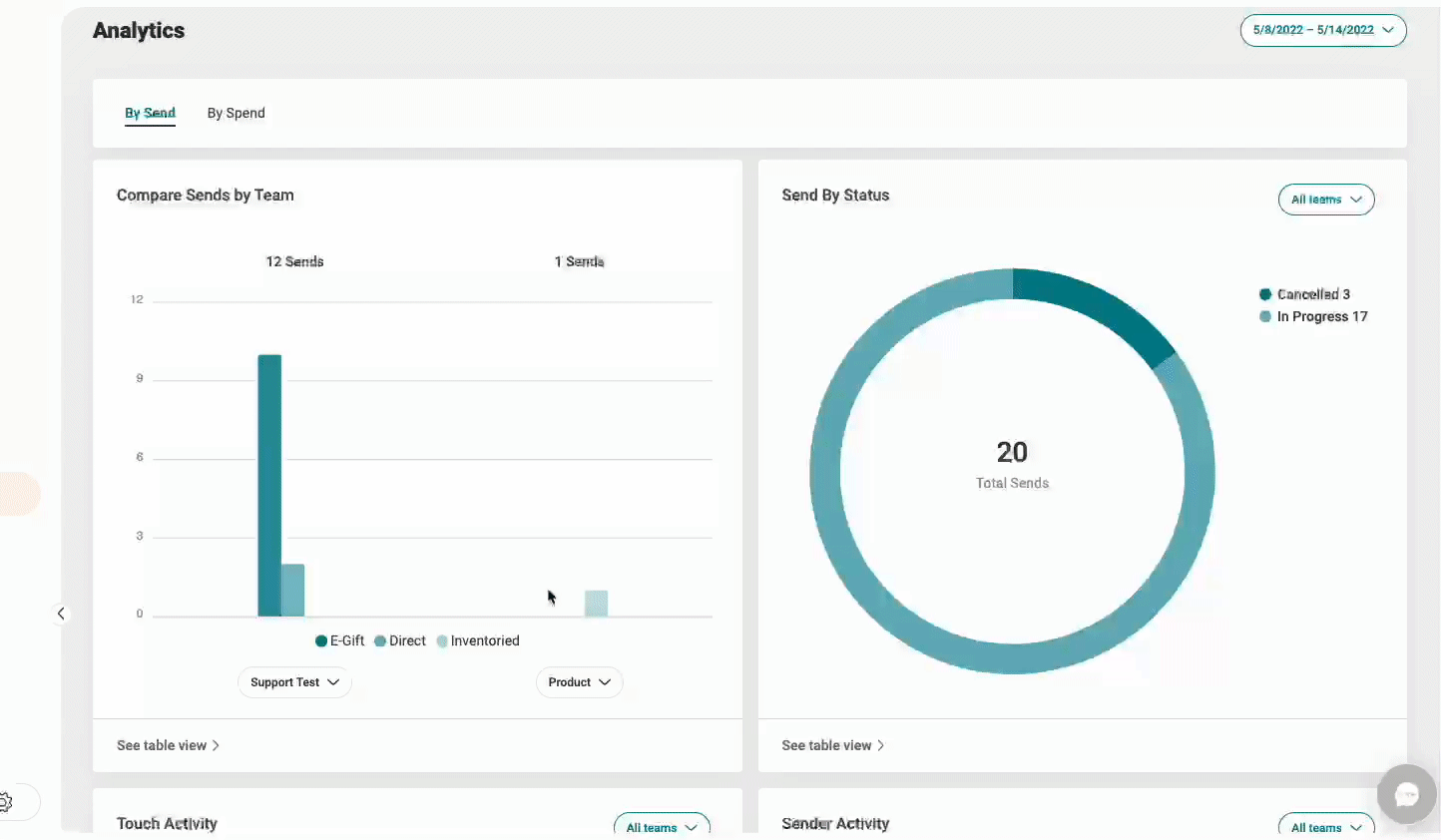Viewport: 1441px width, 840px height.
Task: Click the Inventoried legend dot
Action: 442,641
